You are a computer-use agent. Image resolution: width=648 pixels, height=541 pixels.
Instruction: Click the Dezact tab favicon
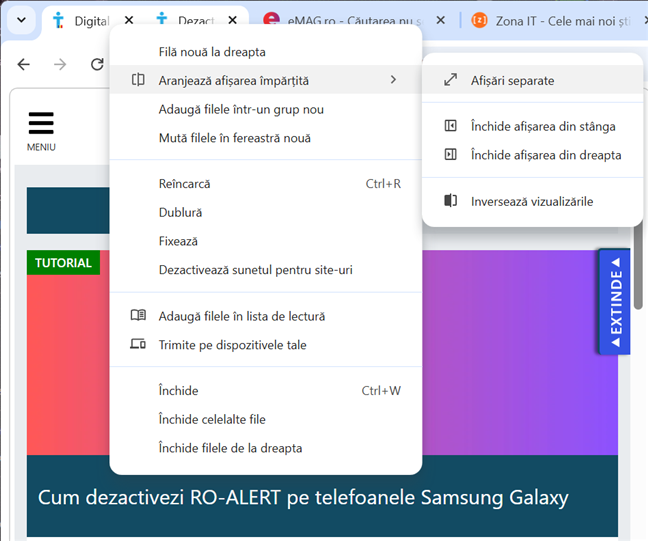point(162,19)
